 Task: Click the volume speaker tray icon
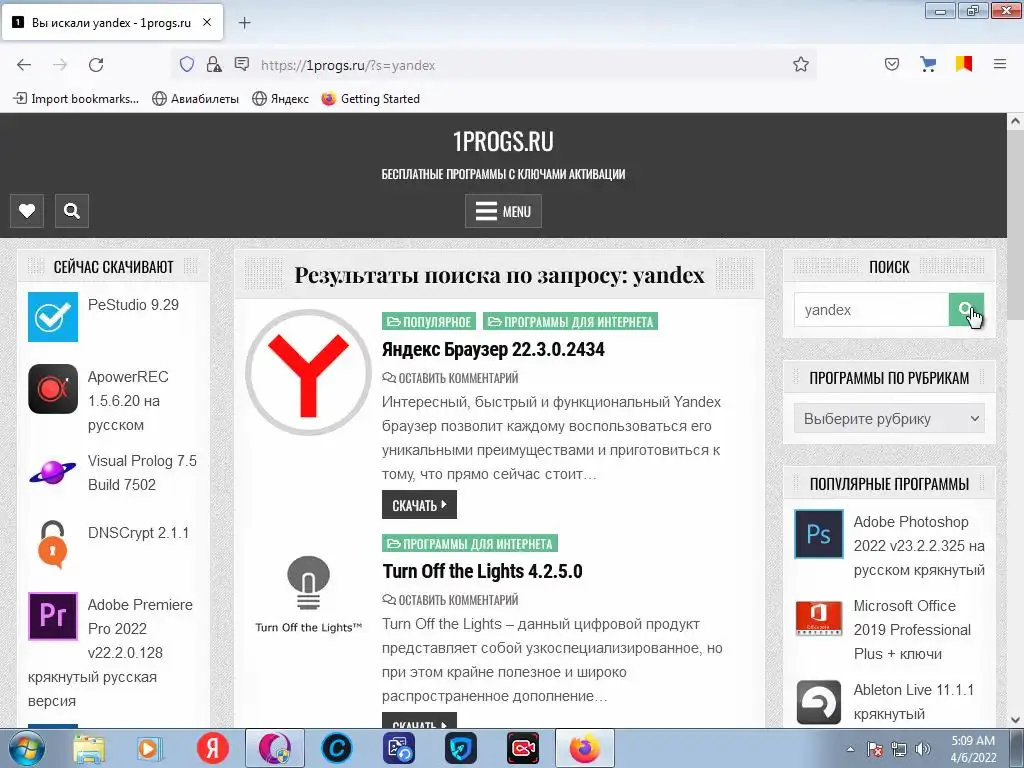pyautogui.click(x=923, y=749)
